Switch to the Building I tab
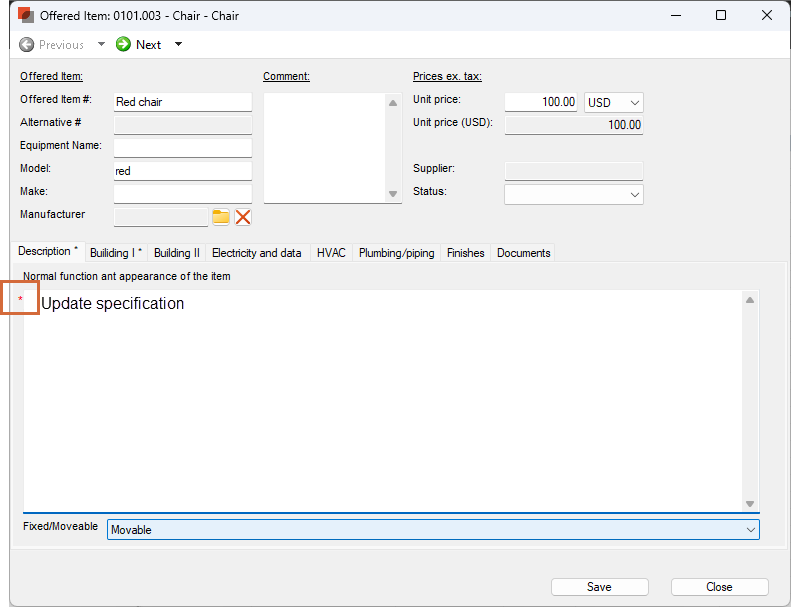The width and height of the screenshot is (791, 607). [115, 253]
